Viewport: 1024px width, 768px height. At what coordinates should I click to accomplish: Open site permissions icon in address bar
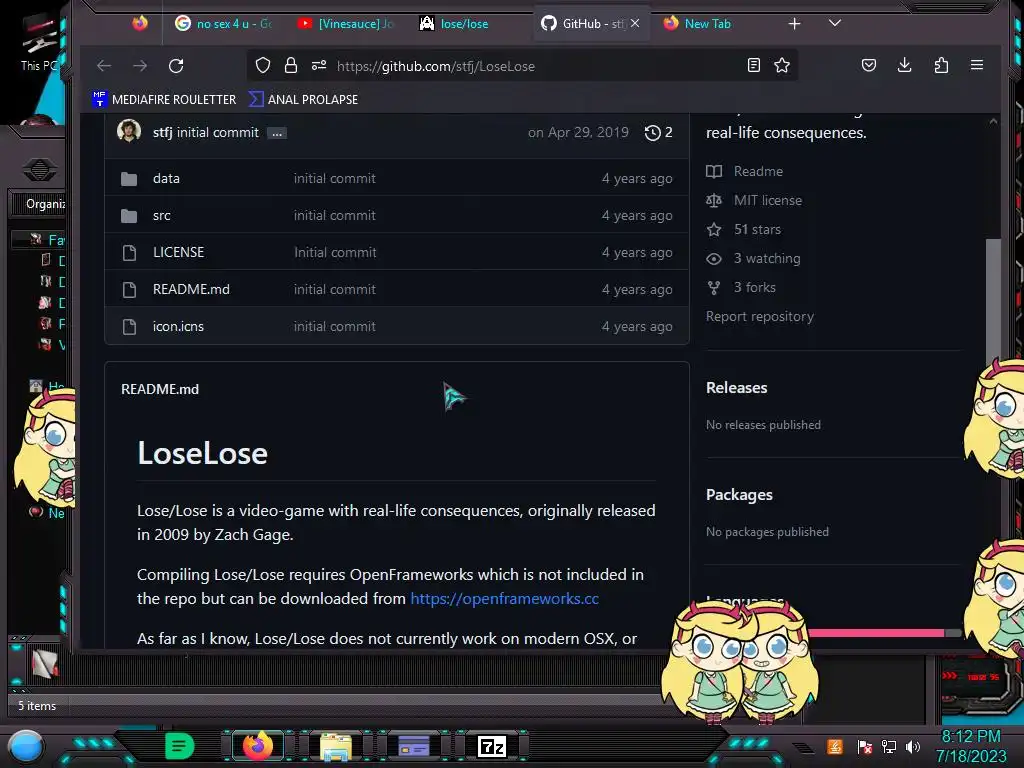(x=319, y=65)
